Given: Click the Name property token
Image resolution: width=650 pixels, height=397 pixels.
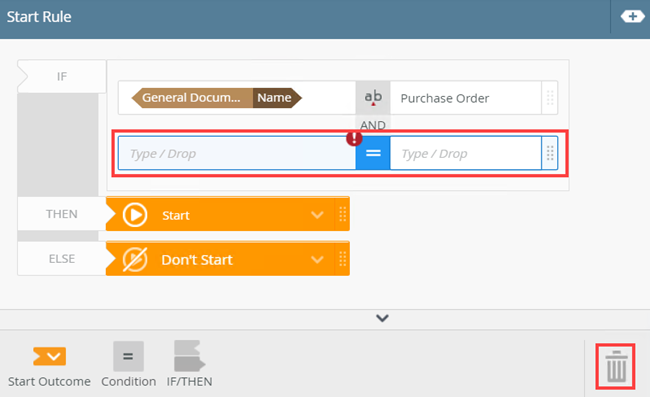Looking at the screenshot, I should (277, 98).
